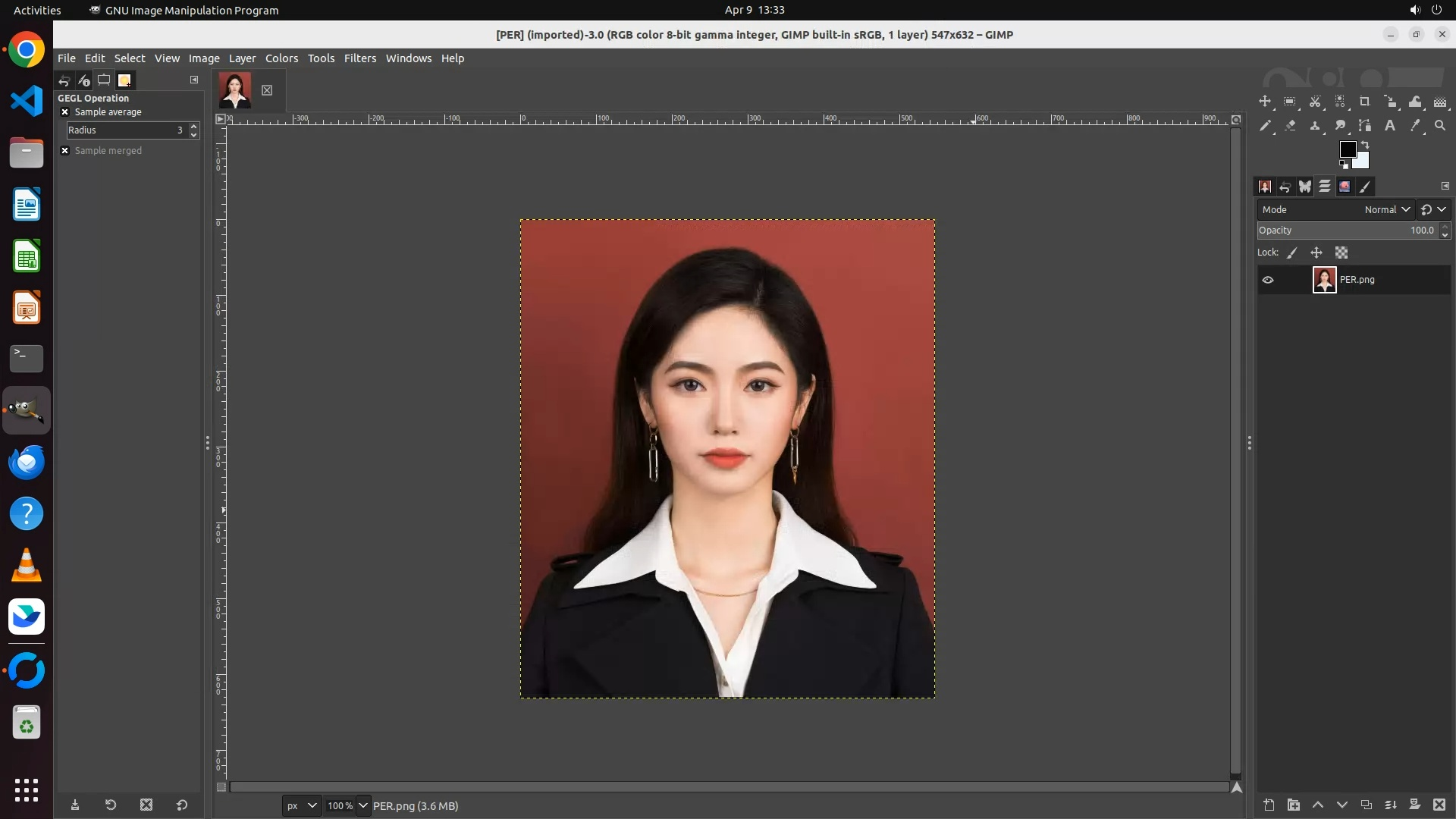Viewport: 1456px width, 819px height.
Task: Select the Eraser tool
Action: pyautogui.click(x=1290, y=126)
